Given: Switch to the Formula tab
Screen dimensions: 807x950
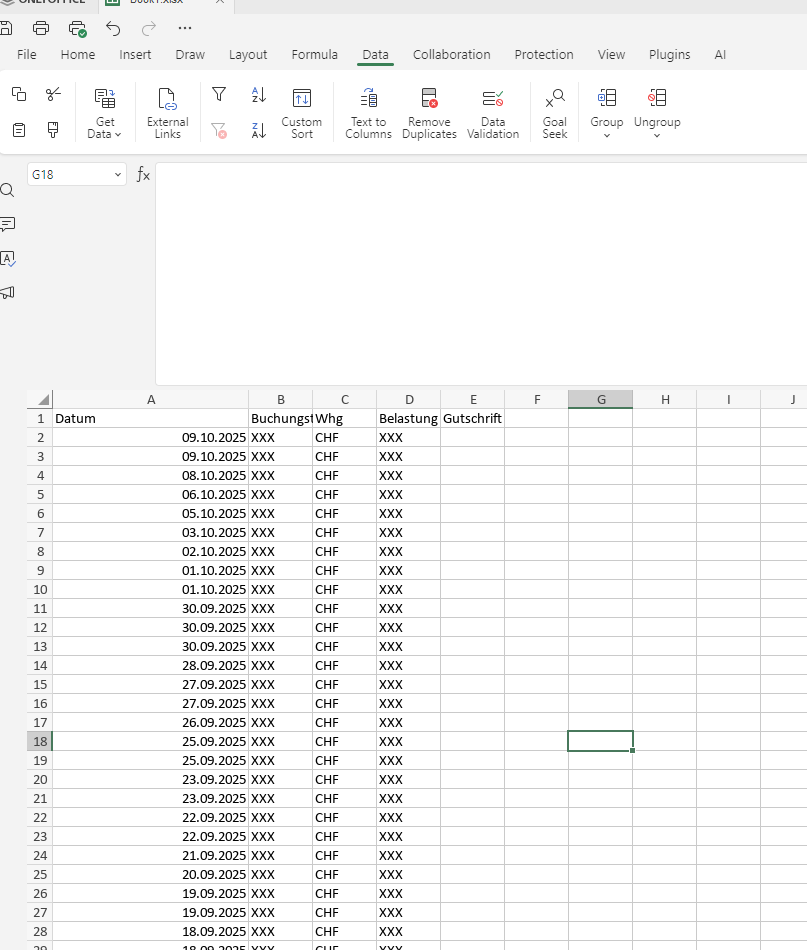Looking at the screenshot, I should coord(314,55).
